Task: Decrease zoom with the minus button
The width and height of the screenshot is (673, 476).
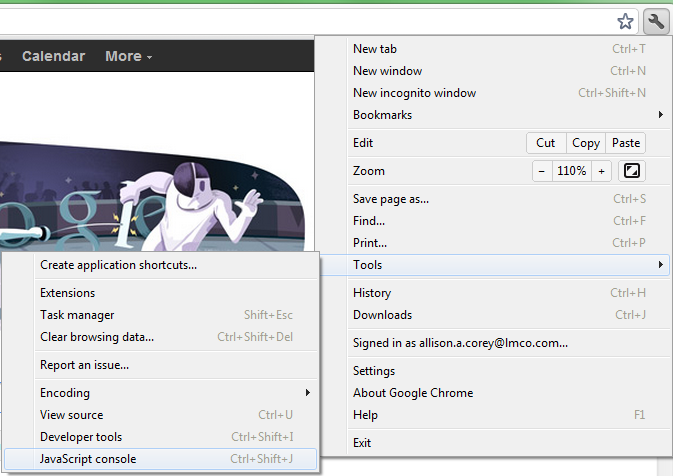Action: pyautogui.click(x=542, y=171)
